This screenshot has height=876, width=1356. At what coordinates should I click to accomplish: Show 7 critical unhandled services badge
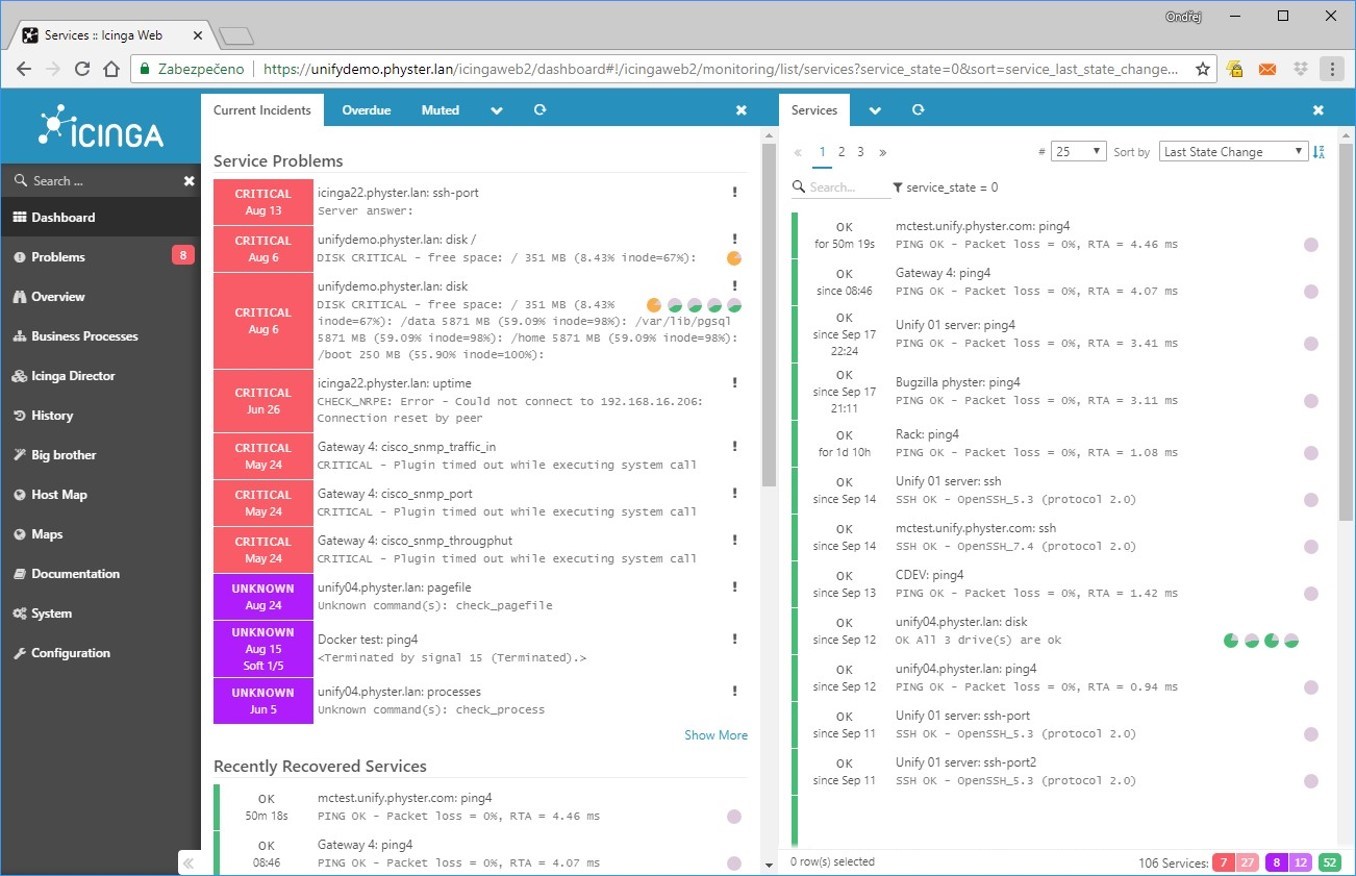tap(1223, 863)
